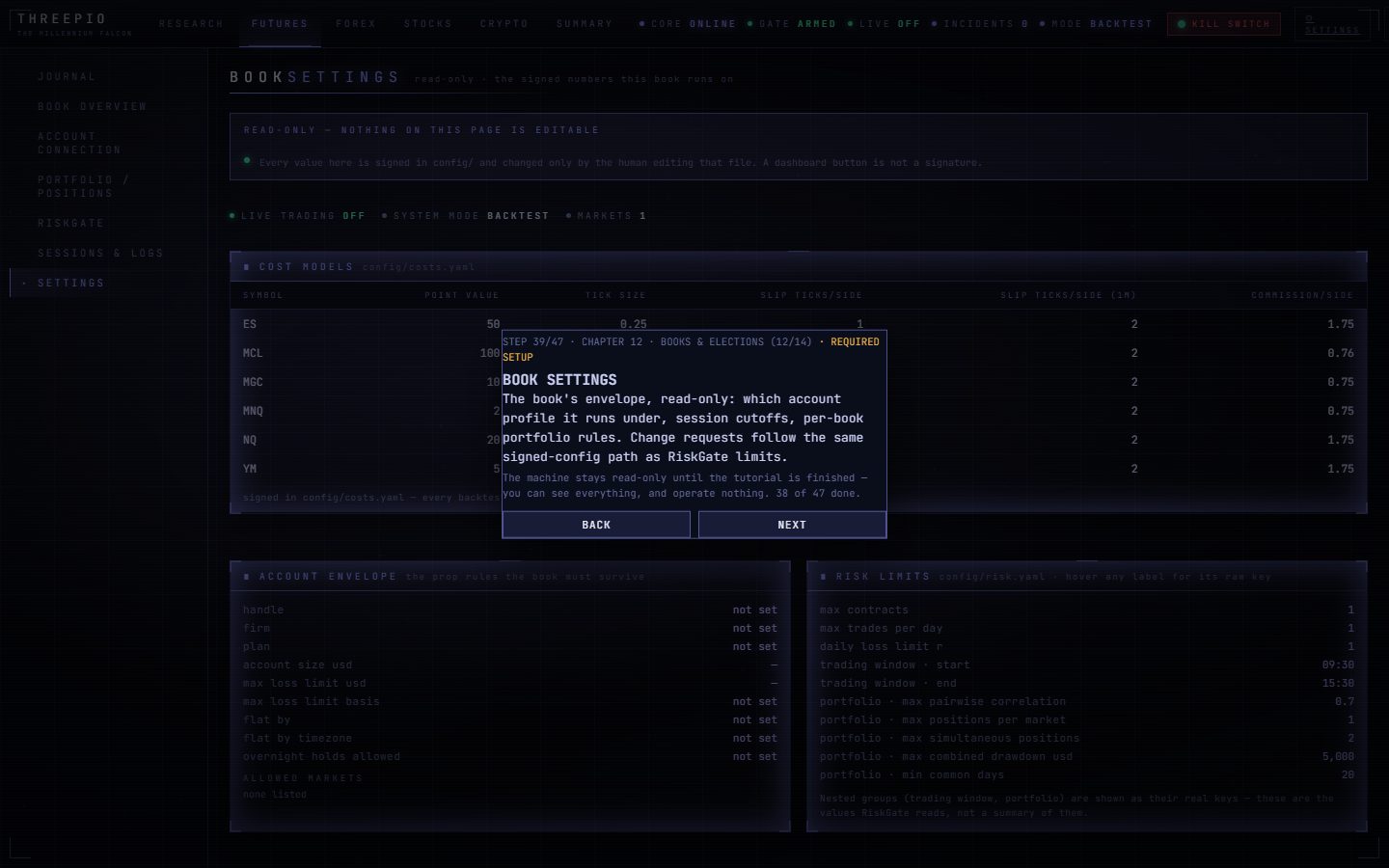
Task: Open JOURNAL in the sidebar
Action: tap(67, 76)
